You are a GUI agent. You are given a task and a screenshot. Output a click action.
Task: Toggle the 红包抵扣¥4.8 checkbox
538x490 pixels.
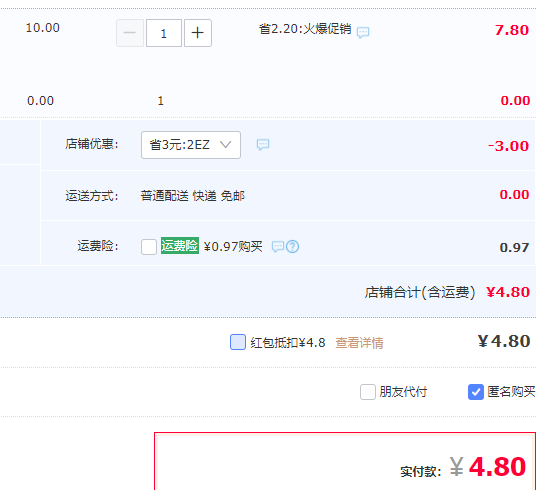238,342
